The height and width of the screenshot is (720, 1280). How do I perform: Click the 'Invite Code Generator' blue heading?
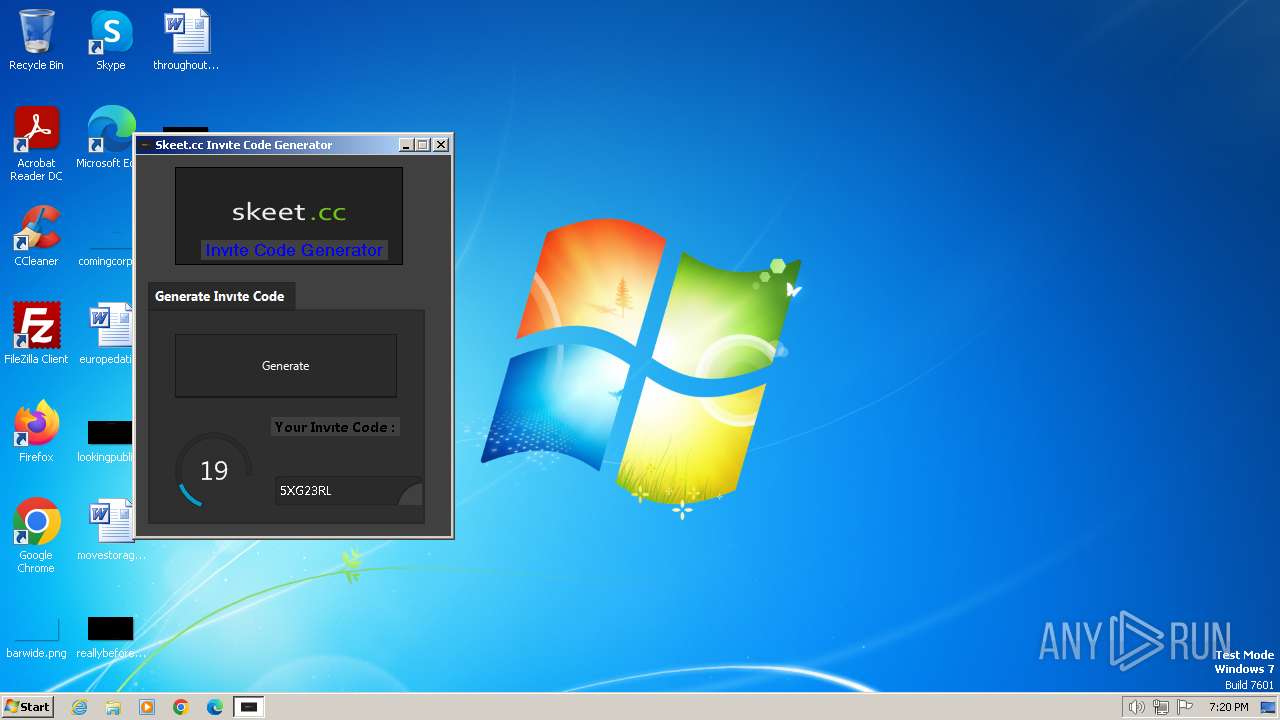(x=294, y=250)
